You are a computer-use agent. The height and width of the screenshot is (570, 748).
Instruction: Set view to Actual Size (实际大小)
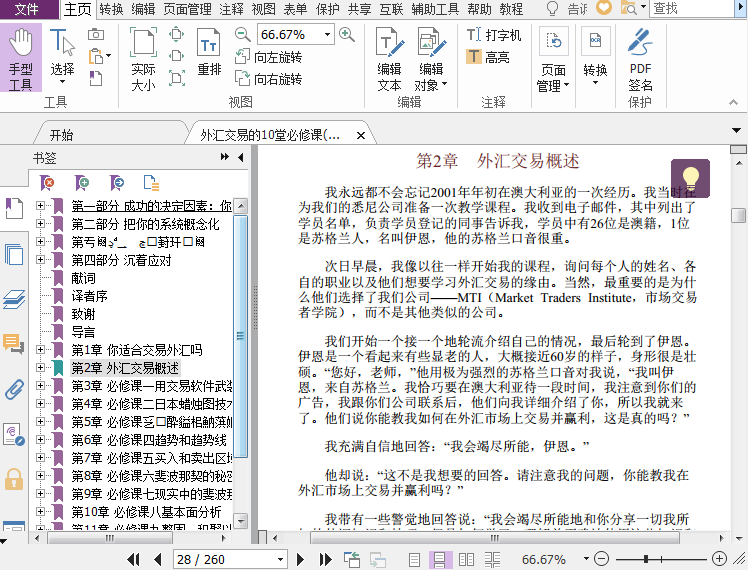point(143,58)
